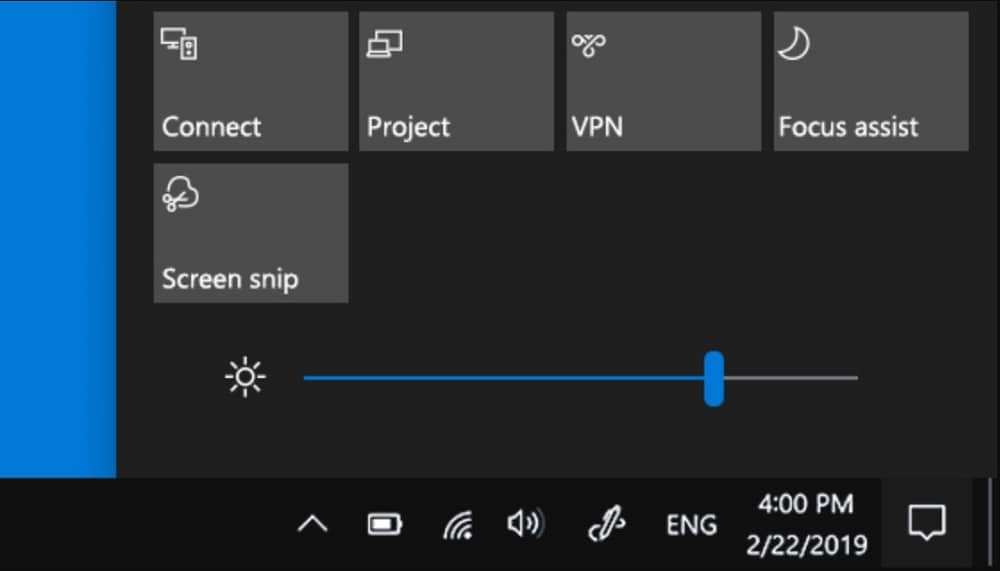The image size is (1000, 571).
Task: Launch the Screen snip quick action
Action: click(251, 233)
